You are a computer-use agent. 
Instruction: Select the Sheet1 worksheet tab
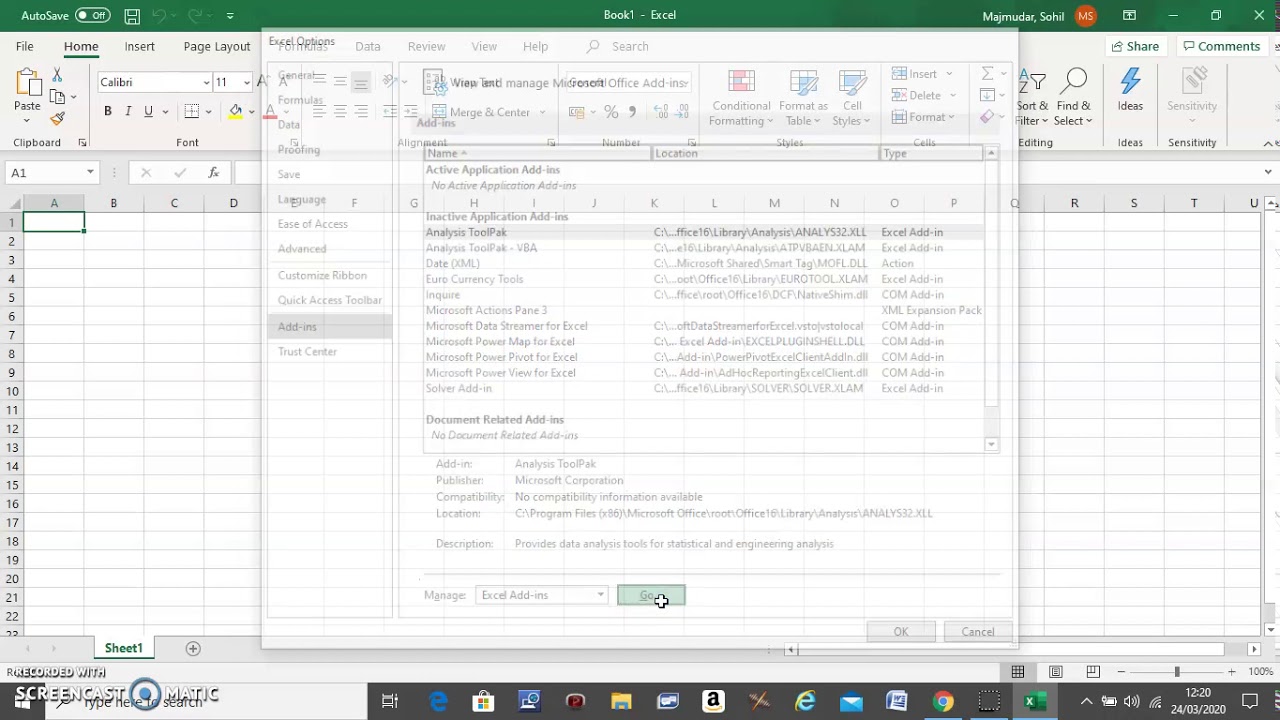tap(124, 648)
